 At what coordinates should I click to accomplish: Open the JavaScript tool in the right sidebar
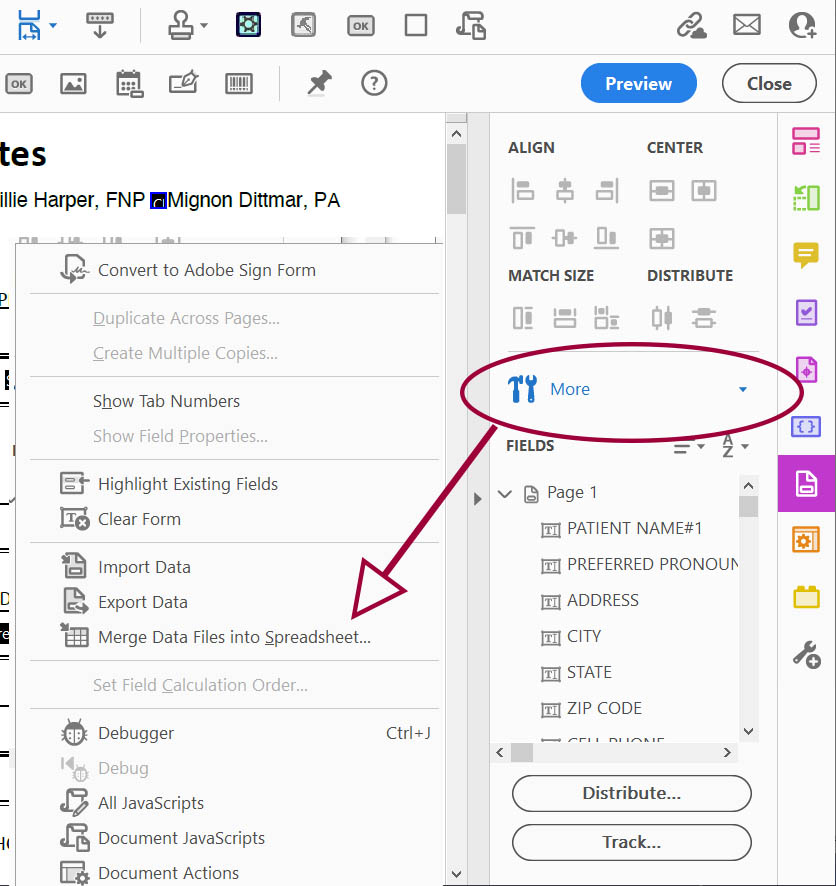(x=806, y=427)
